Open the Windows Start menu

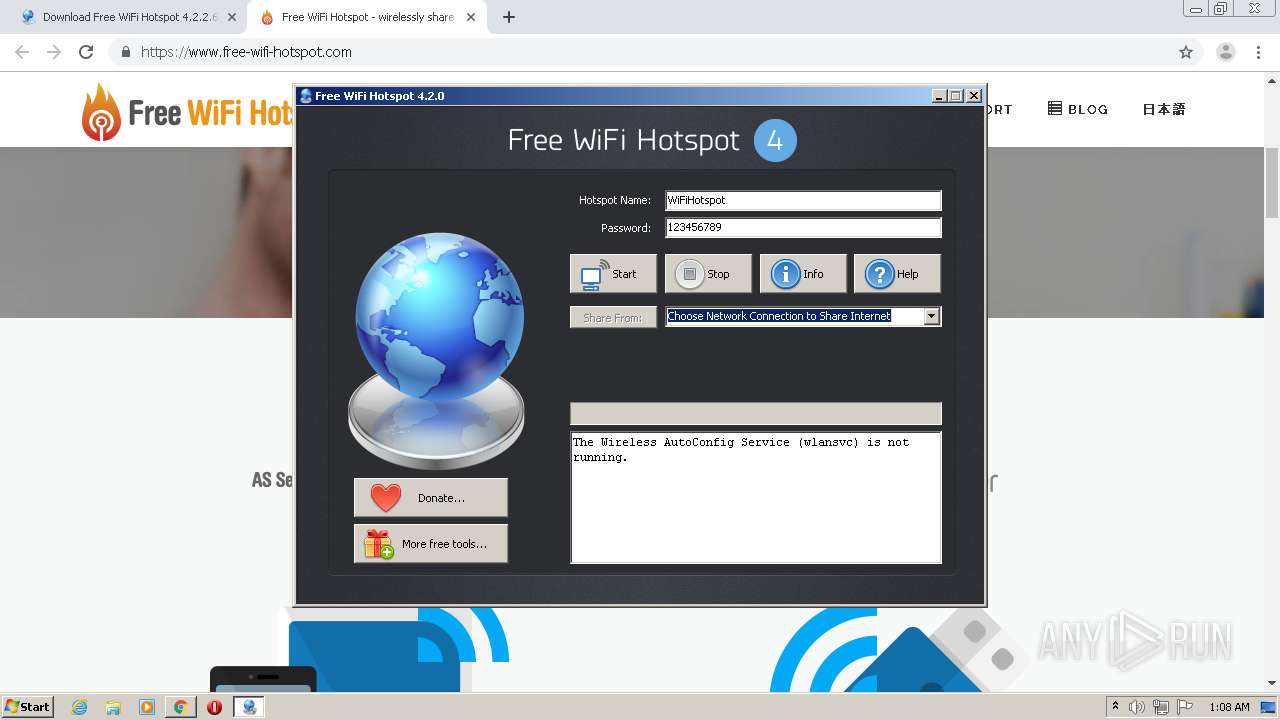28,706
